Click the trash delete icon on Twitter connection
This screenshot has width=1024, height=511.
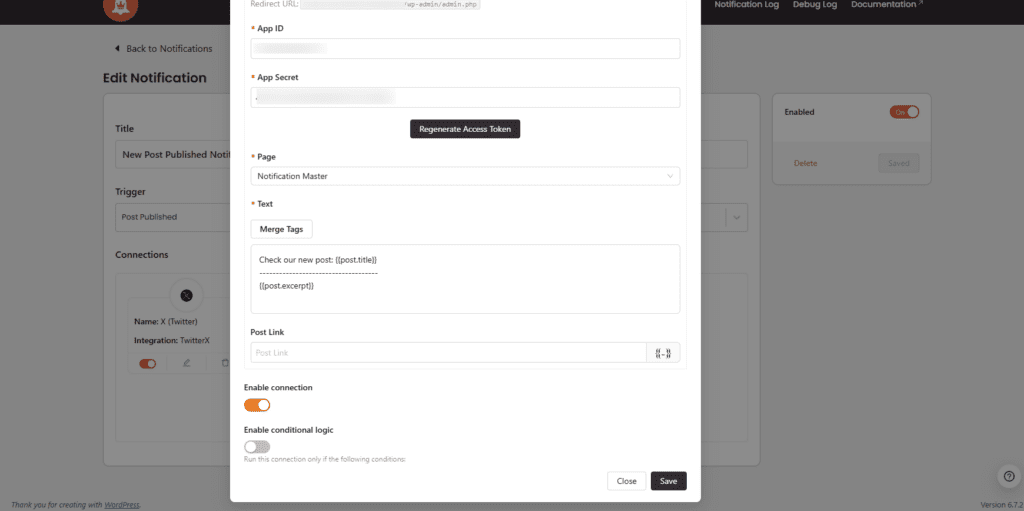pos(224,363)
